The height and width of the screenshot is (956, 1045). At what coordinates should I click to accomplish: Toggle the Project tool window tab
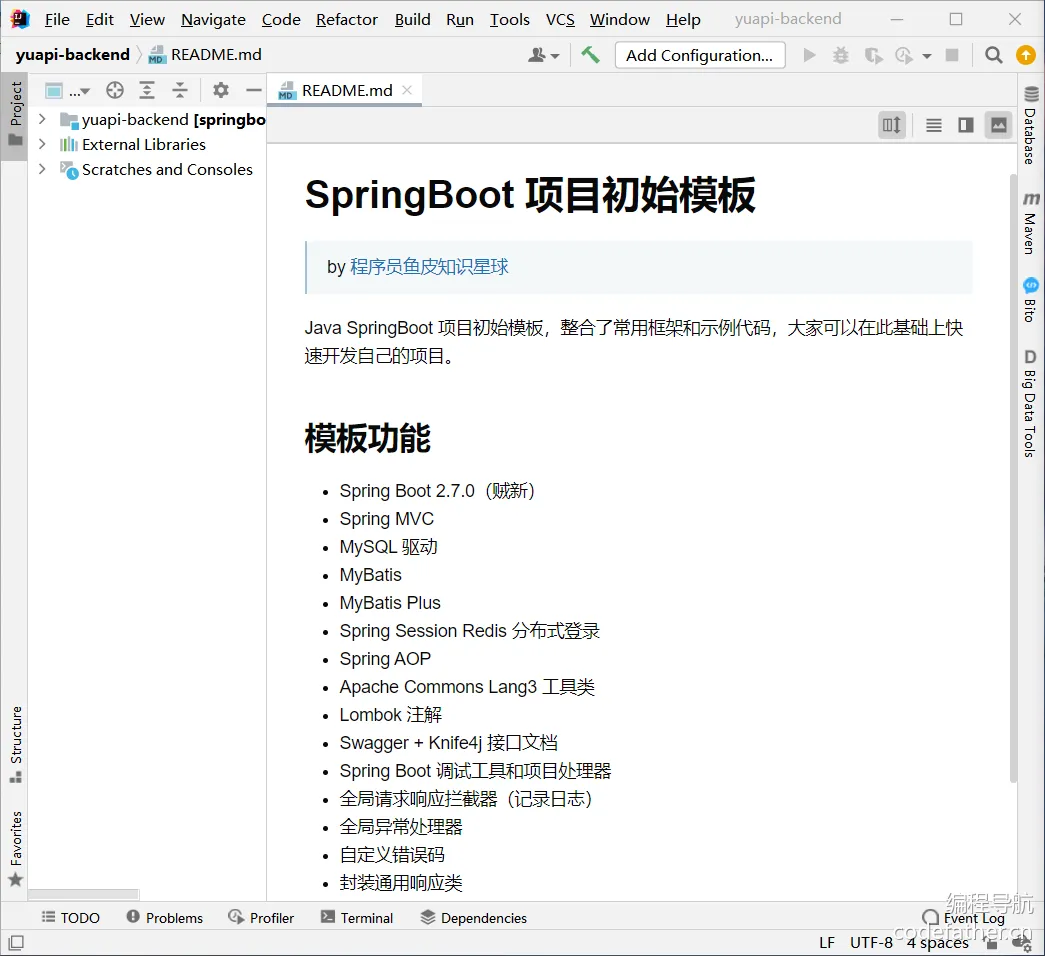click(x=15, y=115)
